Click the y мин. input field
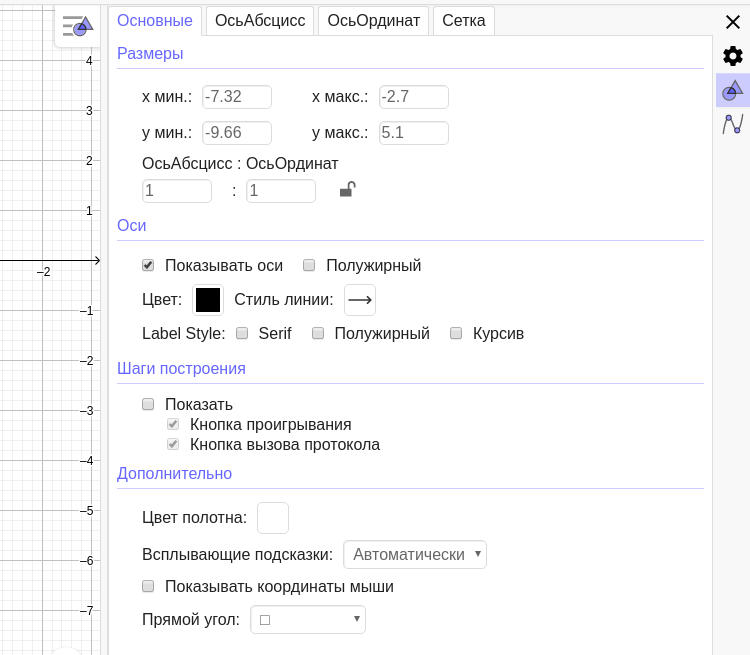 [x=237, y=133]
